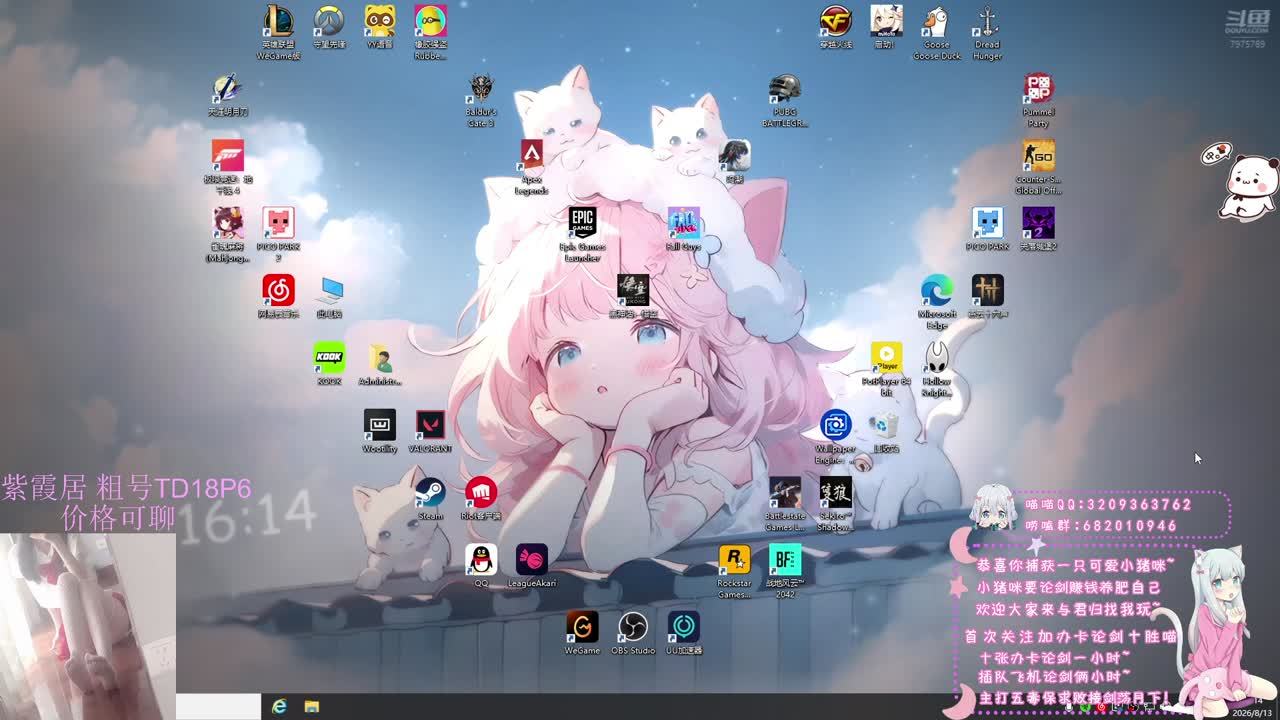
Task: Launch the Goose Goose Duck icon
Action: point(937,21)
